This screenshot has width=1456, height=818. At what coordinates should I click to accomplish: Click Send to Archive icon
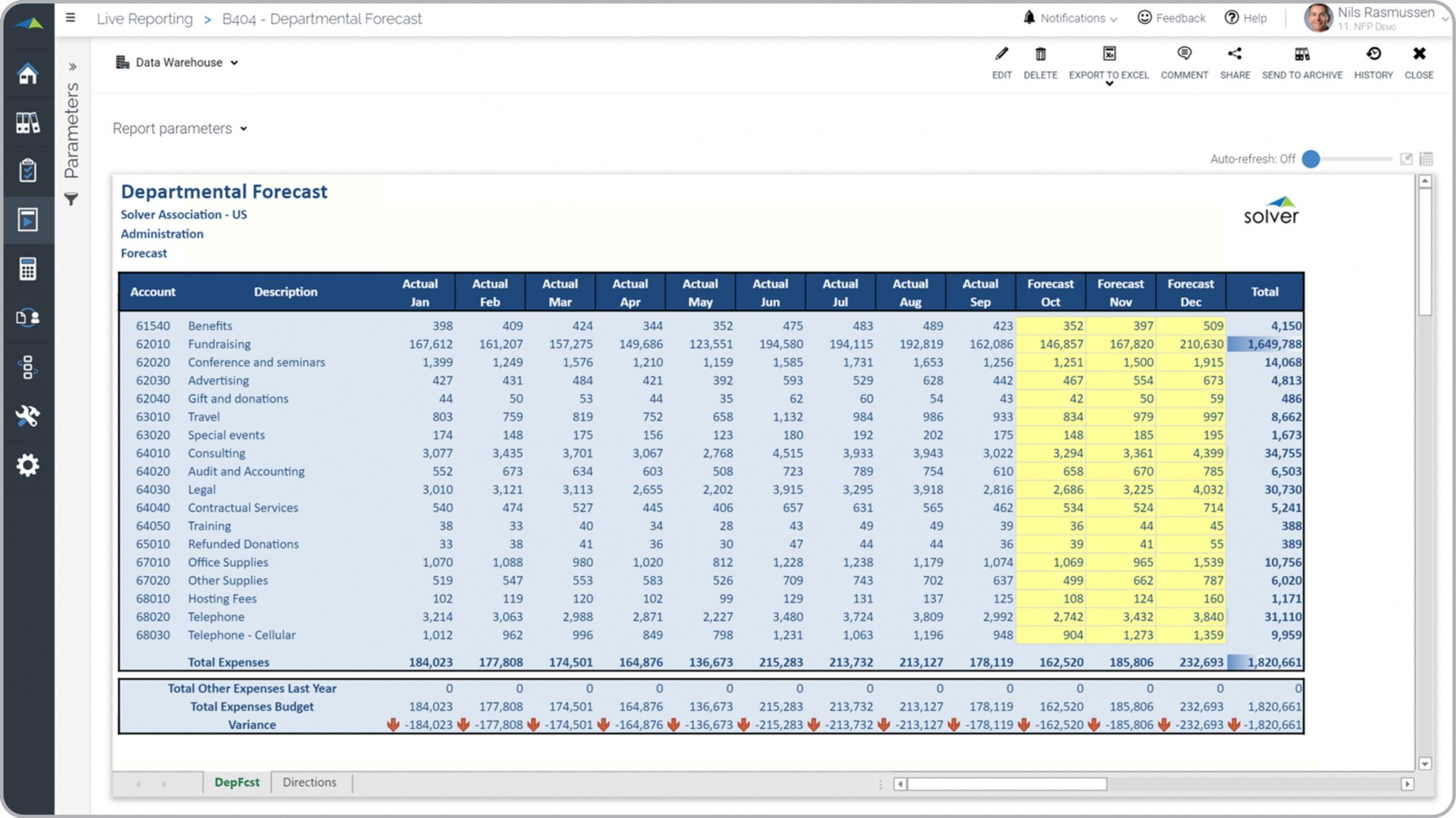(1301, 55)
